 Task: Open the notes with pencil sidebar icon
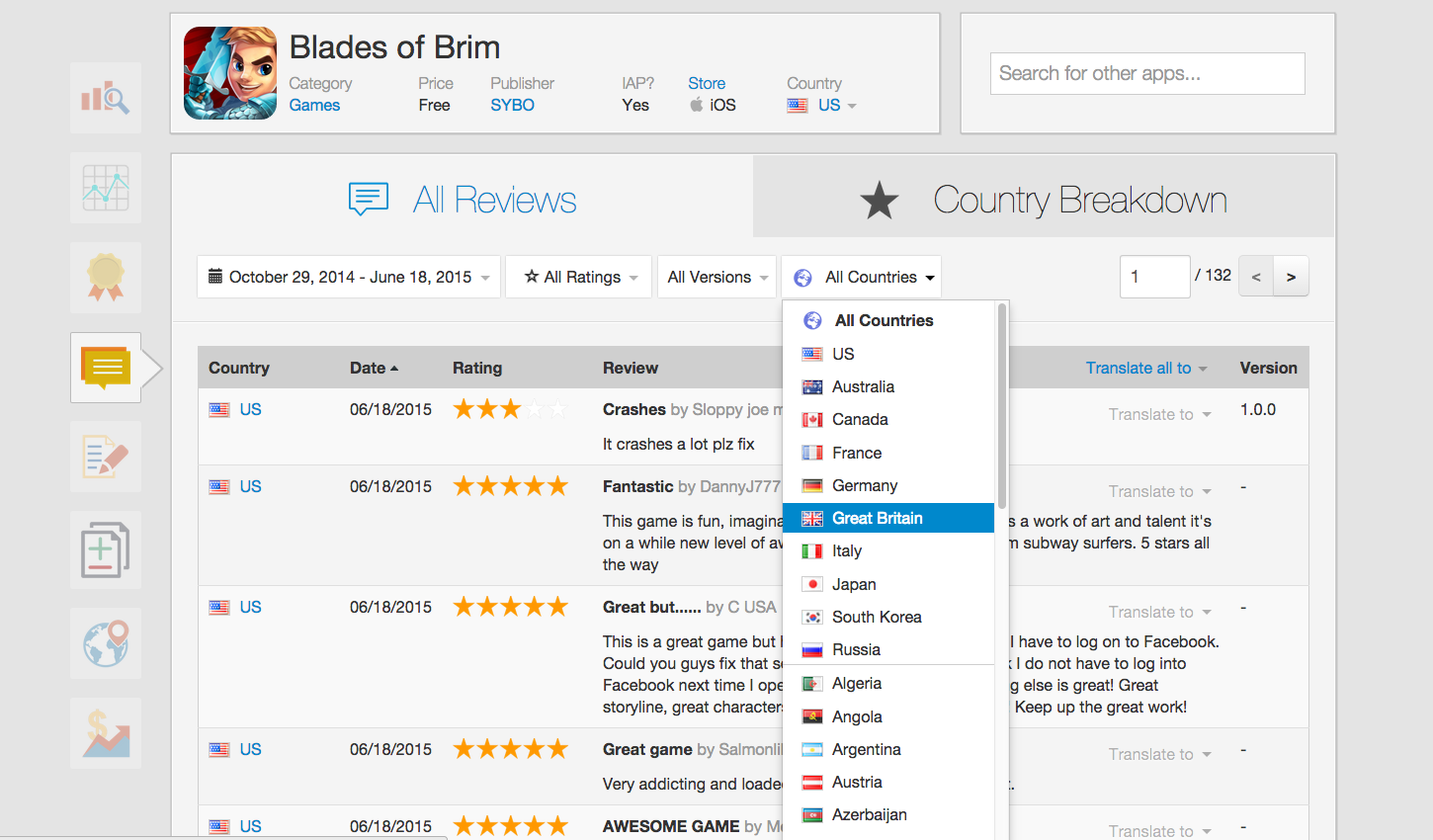tap(106, 457)
